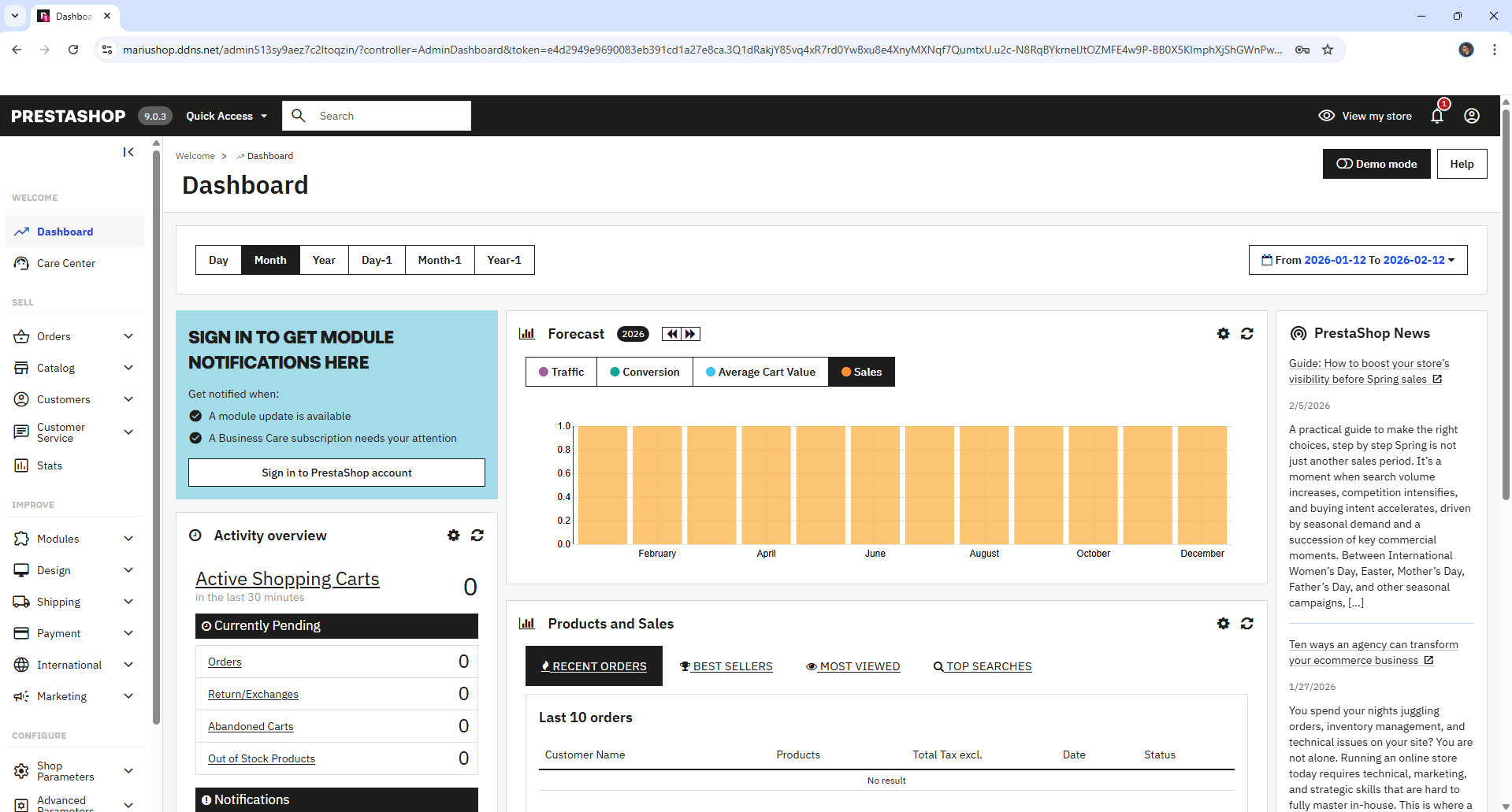
Task: Select the Year period tab
Action: tap(324, 260)
